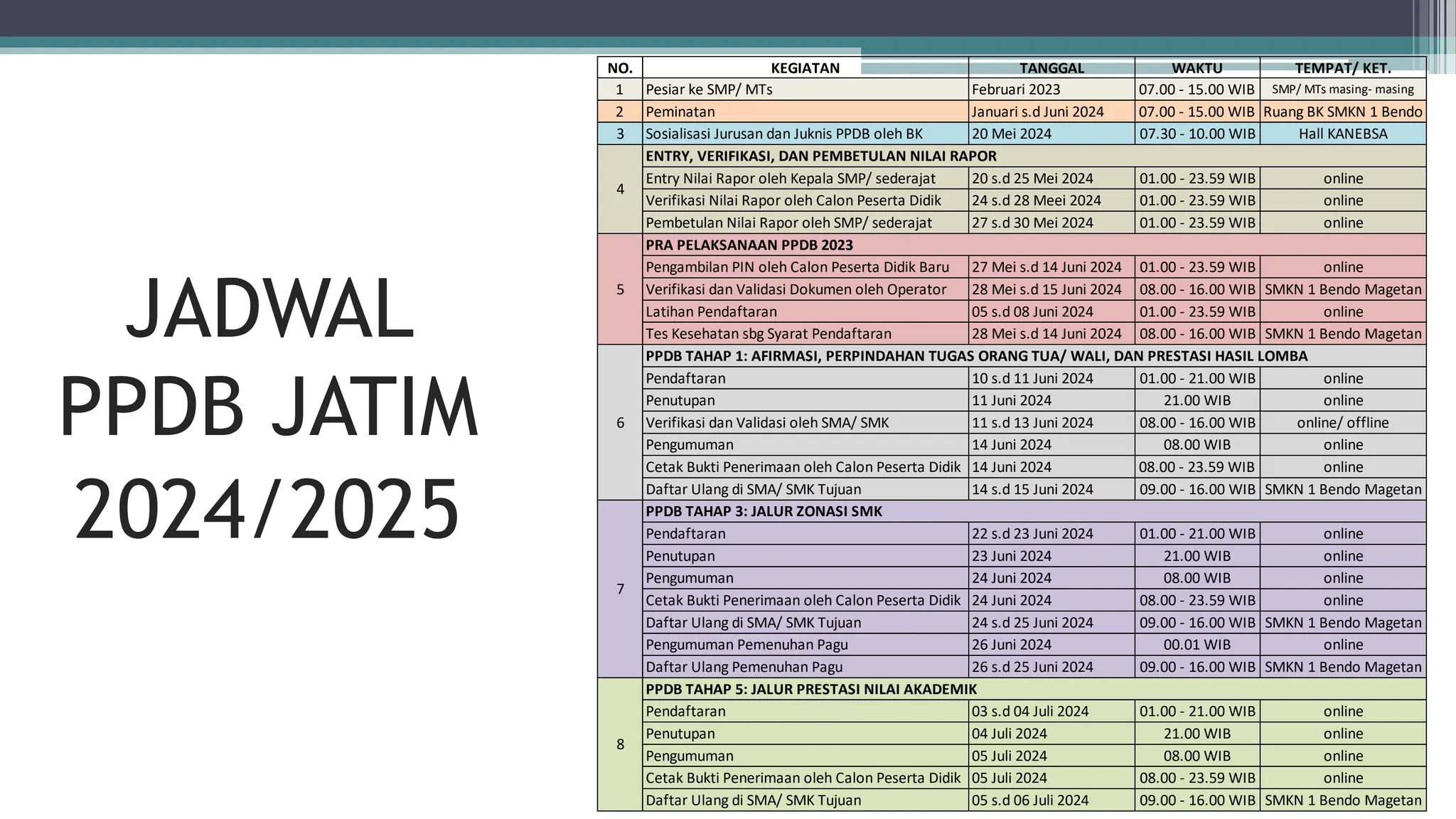Image resolution: width=1456 pixels, height=819 pixels.
Task: Select 'Daftar Ulang Pemenuhan Pagu' activity cell
Action: tap(805, 667)
